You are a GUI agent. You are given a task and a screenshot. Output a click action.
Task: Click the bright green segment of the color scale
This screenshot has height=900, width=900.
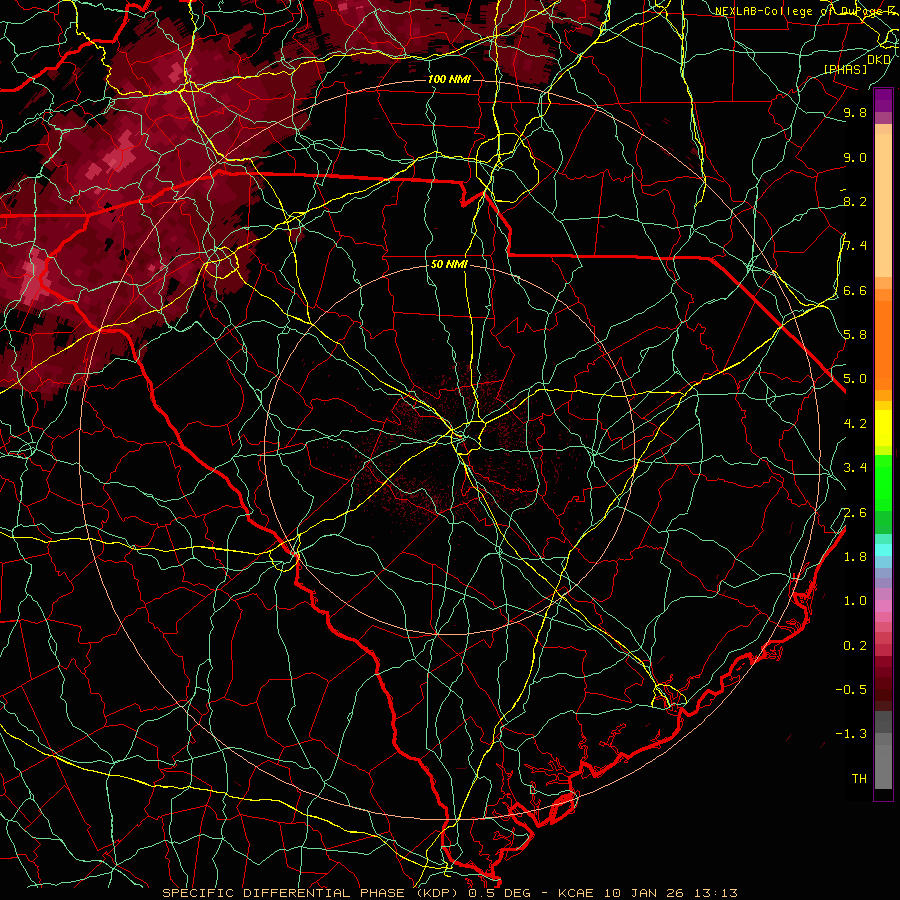(x=883, y=483)
